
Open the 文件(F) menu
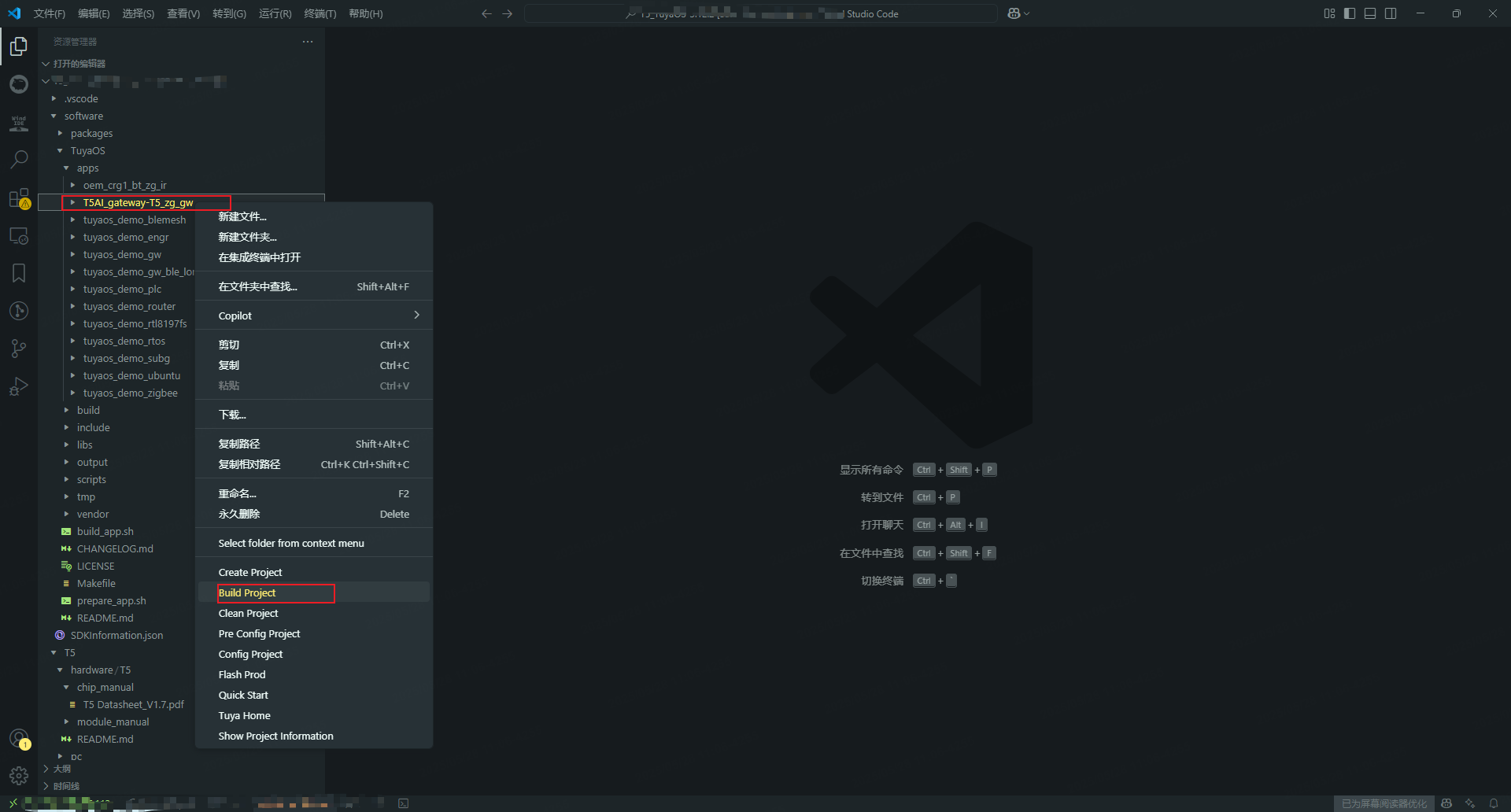[50, 13]
